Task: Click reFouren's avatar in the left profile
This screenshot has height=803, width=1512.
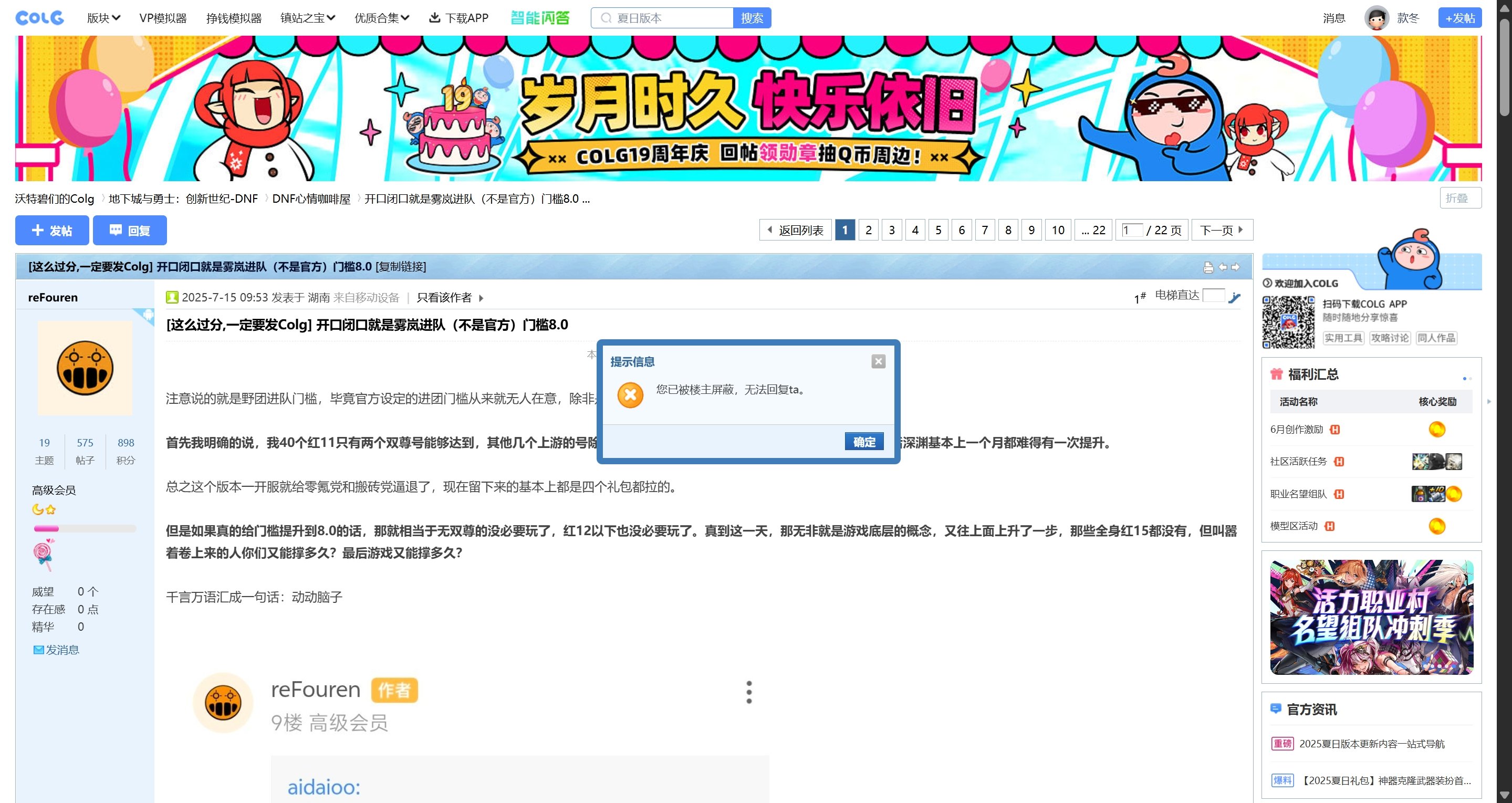Action: (85, 368)
